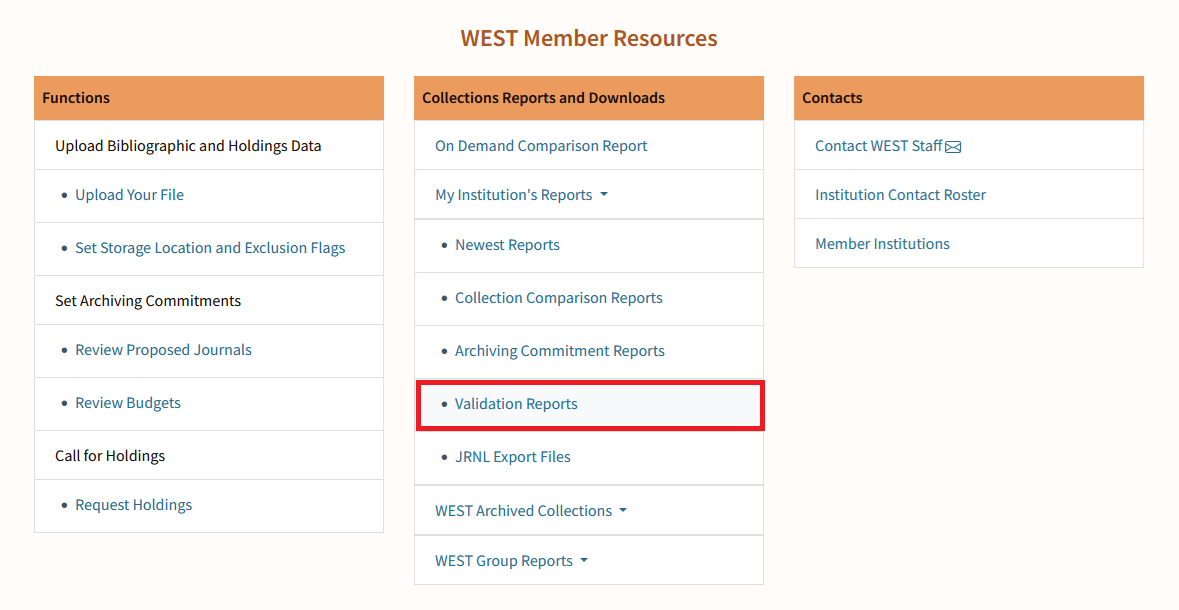Click the Functions panel header

tap(209, 98)
